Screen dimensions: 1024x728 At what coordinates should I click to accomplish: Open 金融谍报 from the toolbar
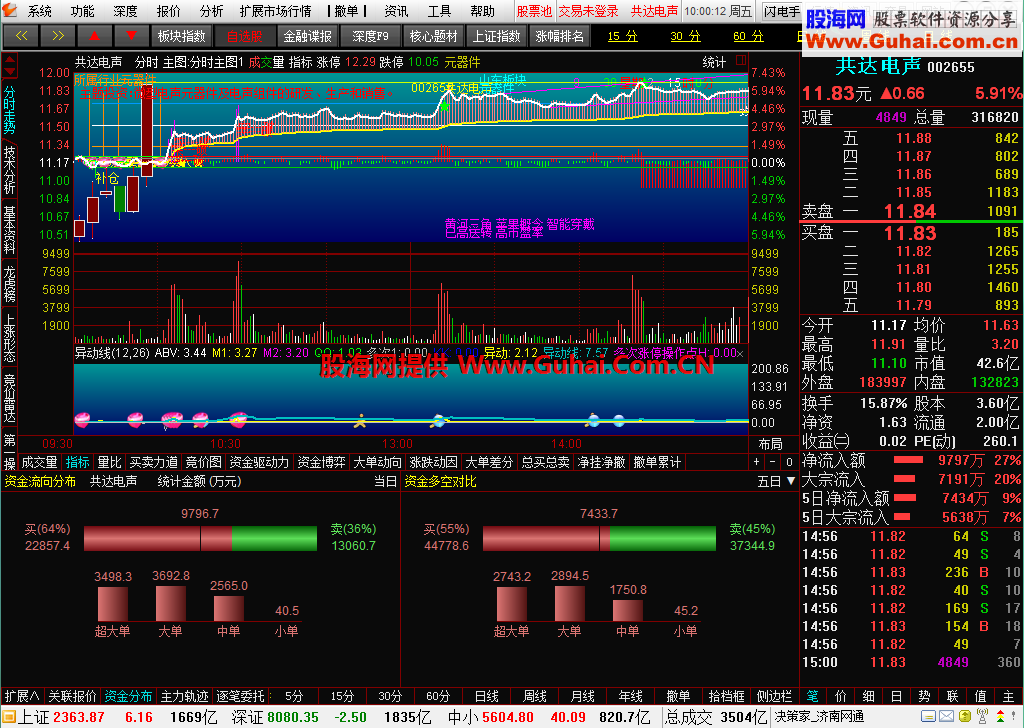(307, 36)
